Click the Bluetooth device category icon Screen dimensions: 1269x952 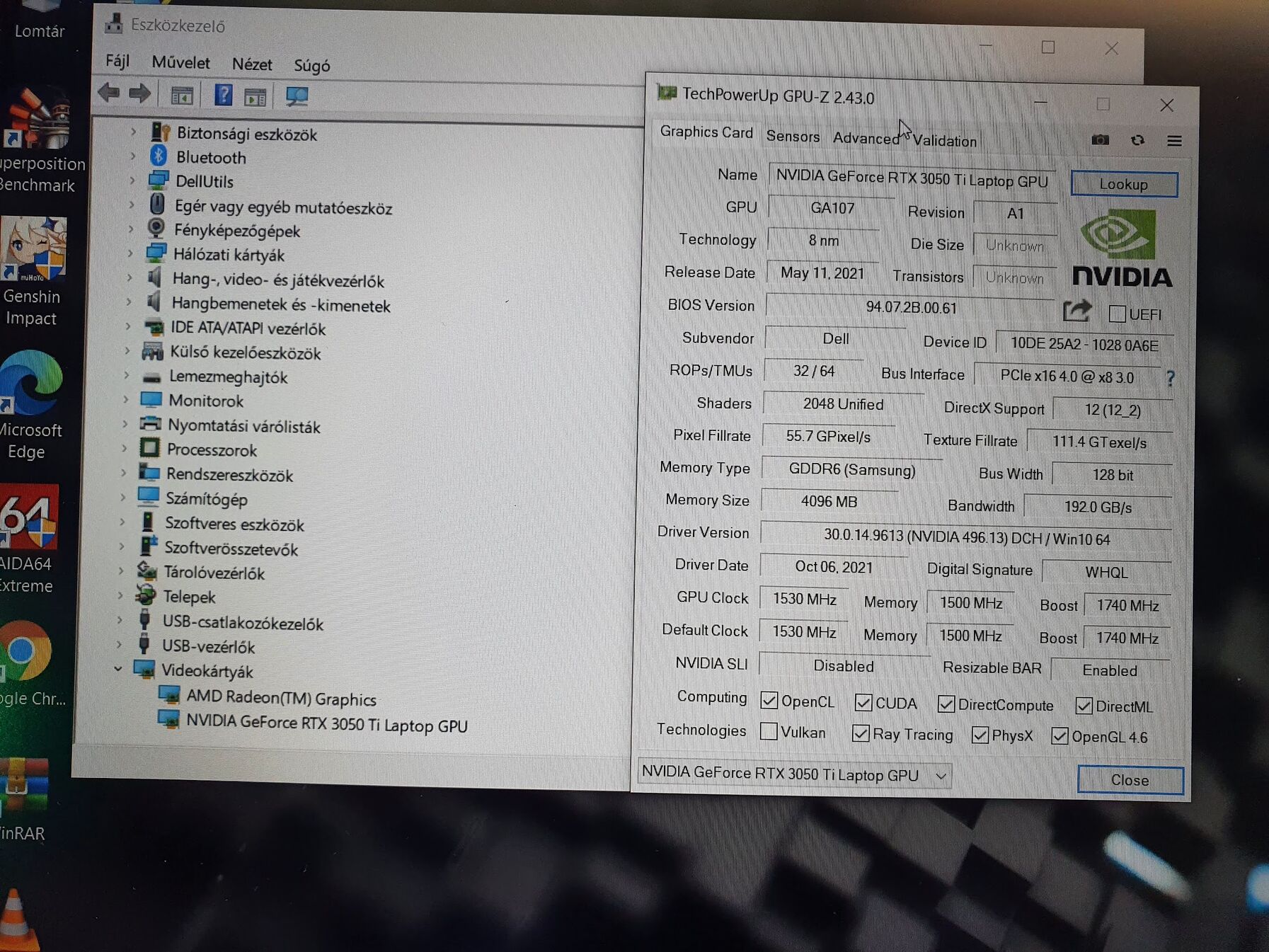tap(159, 156)
